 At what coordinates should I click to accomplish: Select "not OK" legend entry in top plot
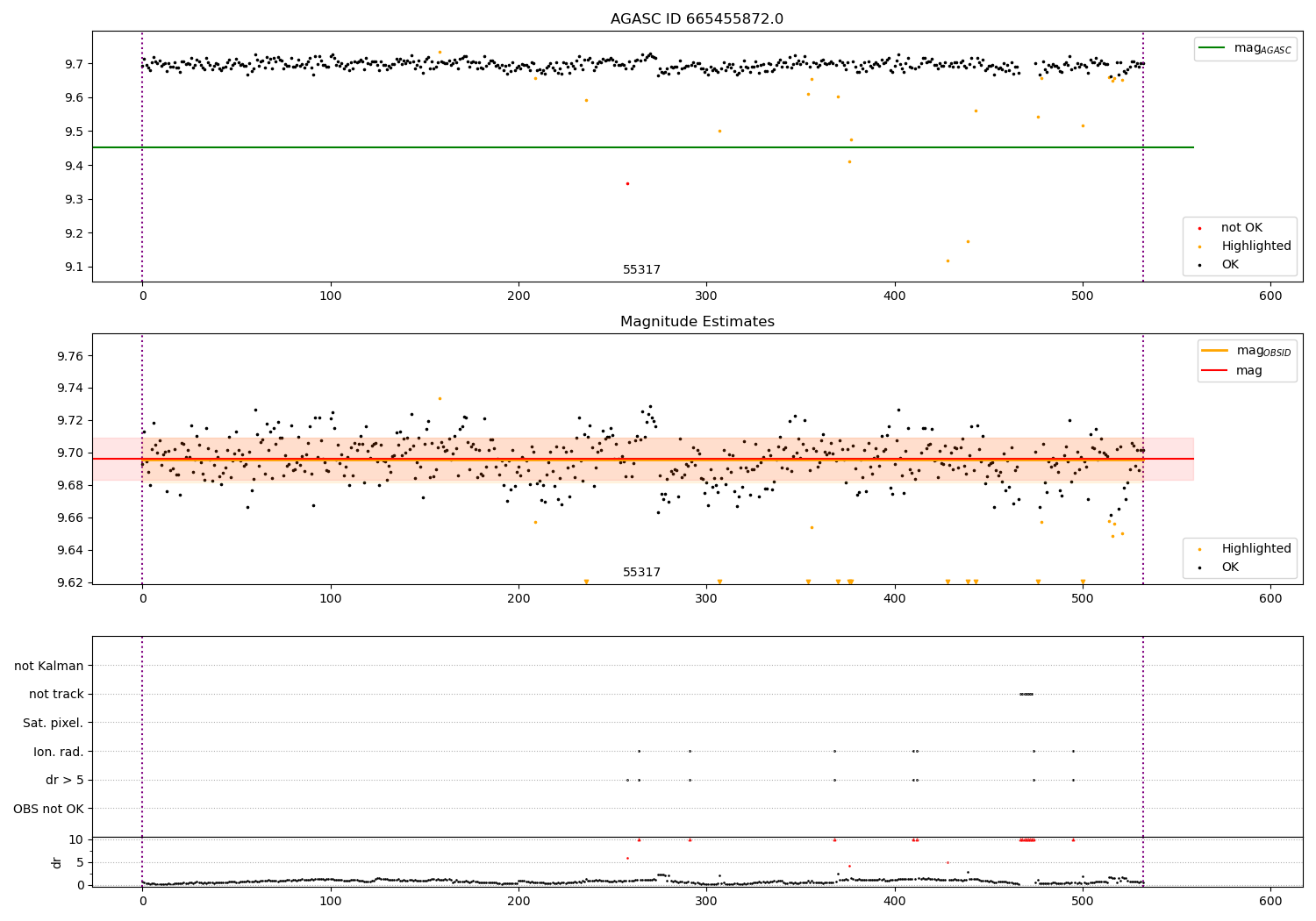[x=1241, y=228]
